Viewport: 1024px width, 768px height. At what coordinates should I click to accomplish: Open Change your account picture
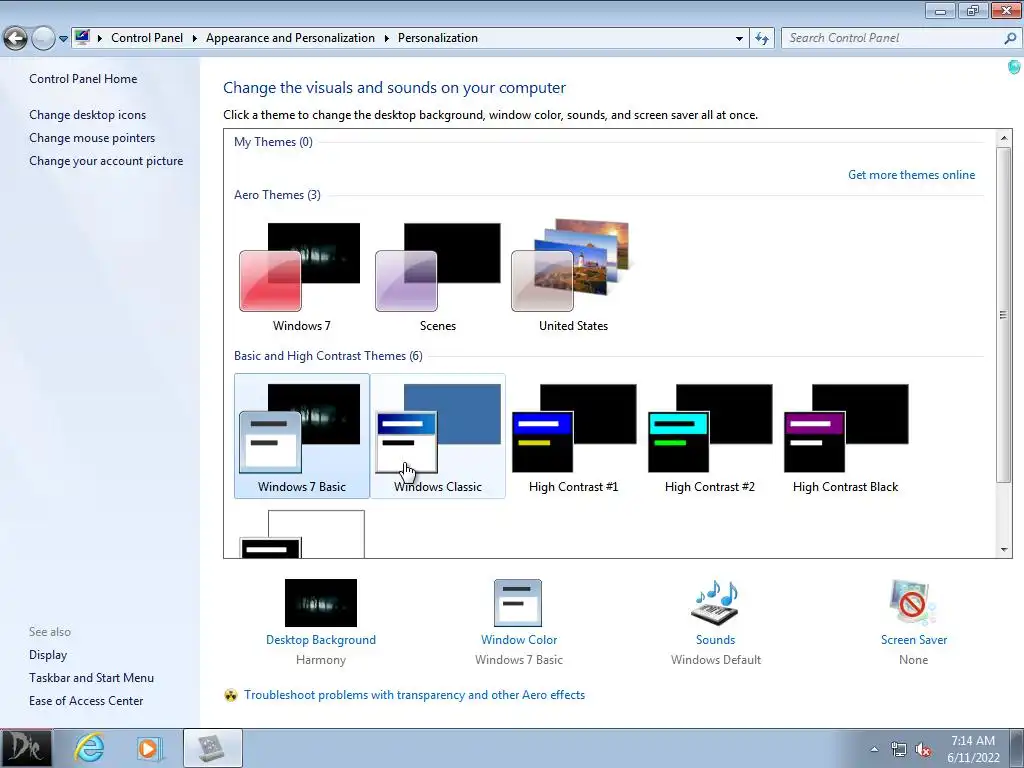106,161
